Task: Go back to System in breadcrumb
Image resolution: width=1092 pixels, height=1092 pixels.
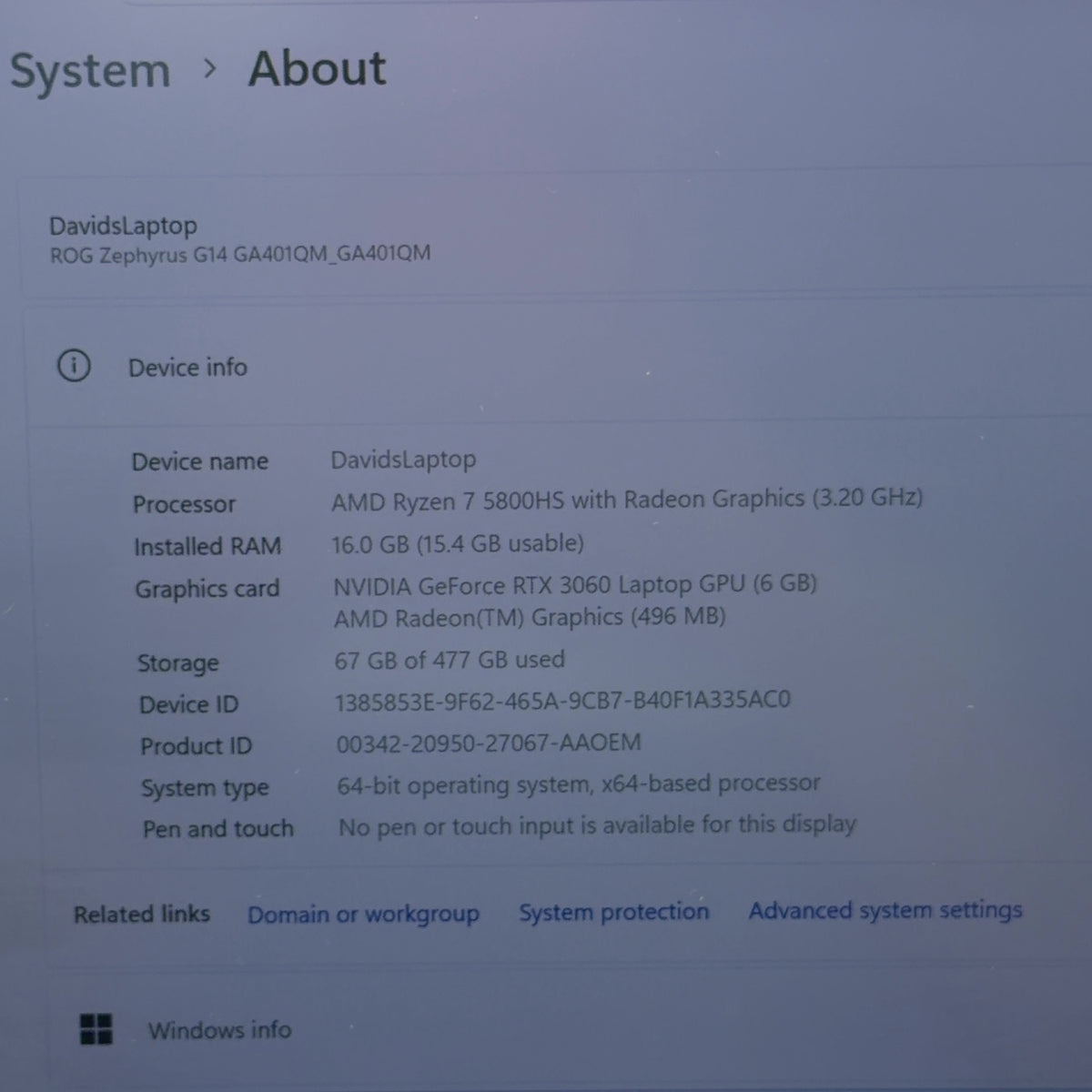Action: [x=90, y=71]
